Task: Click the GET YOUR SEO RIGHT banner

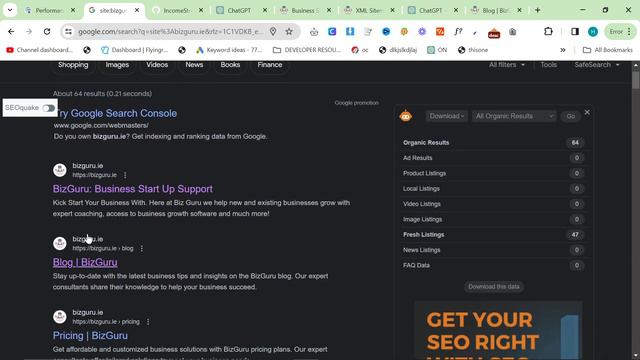Action: pyautogui.click(x=498, y=331)
